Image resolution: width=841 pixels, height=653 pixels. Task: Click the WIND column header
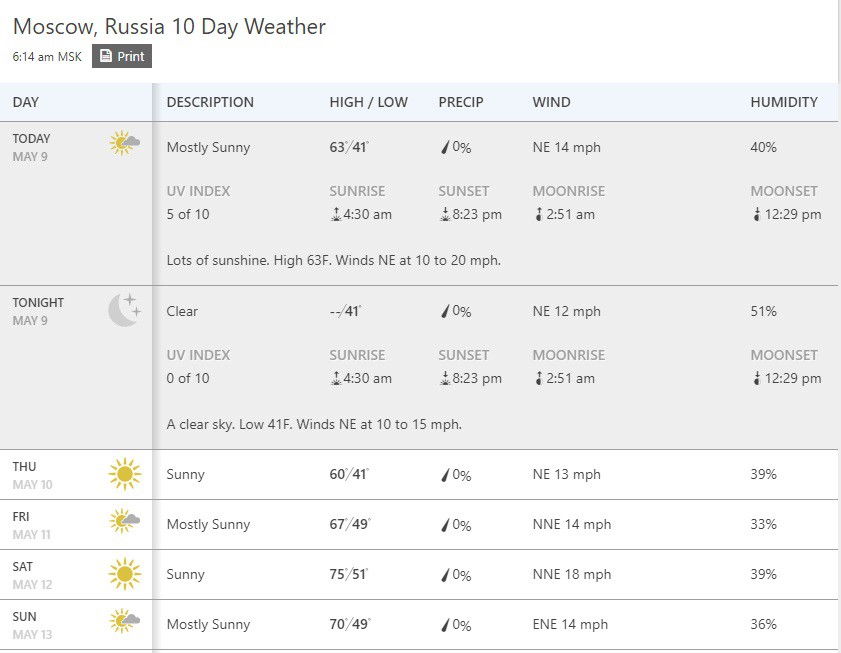(x=551, y=102)
